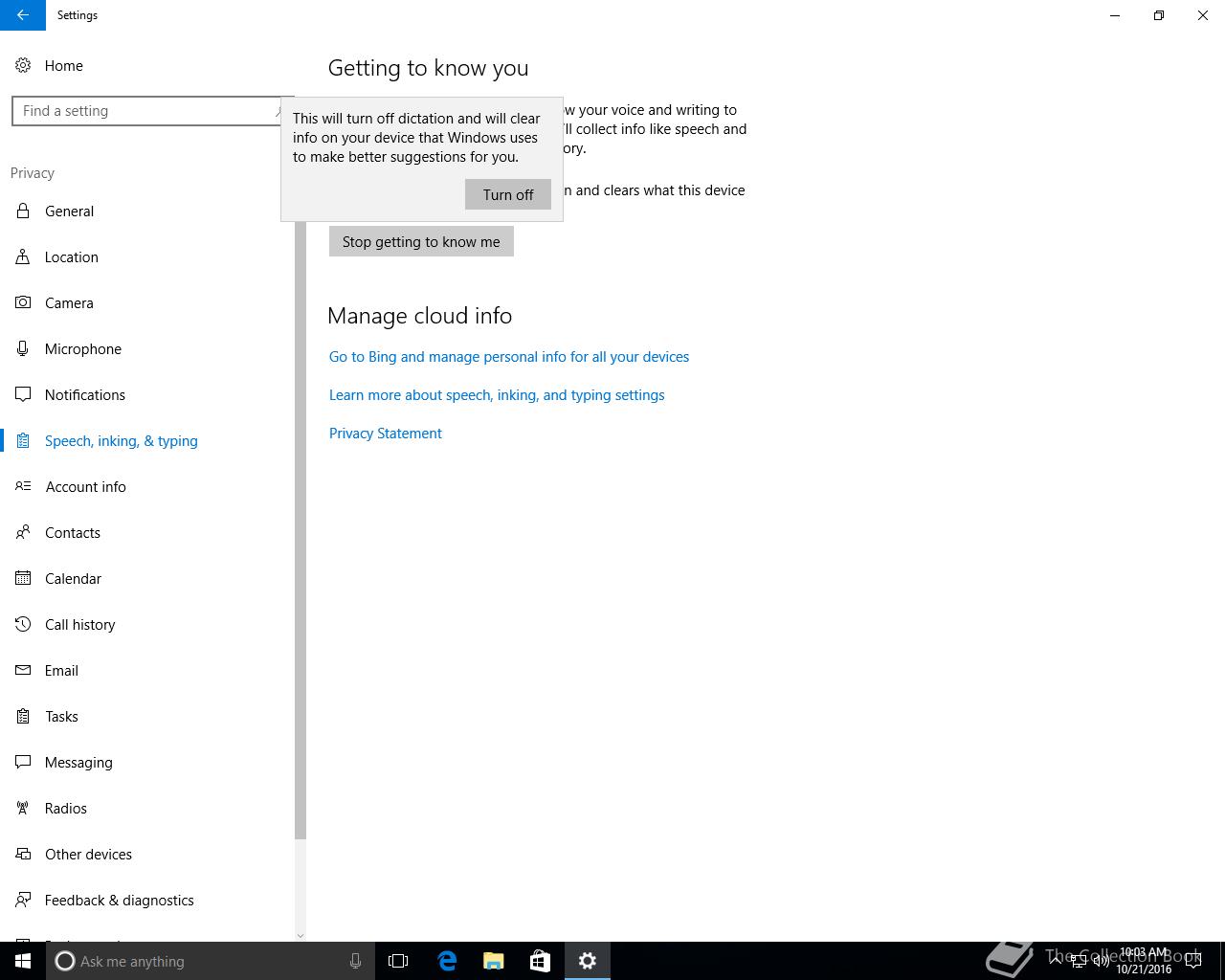Click the sidebar scrollbar down arrow
The image size is (1225, 980).
coord(301,935)
